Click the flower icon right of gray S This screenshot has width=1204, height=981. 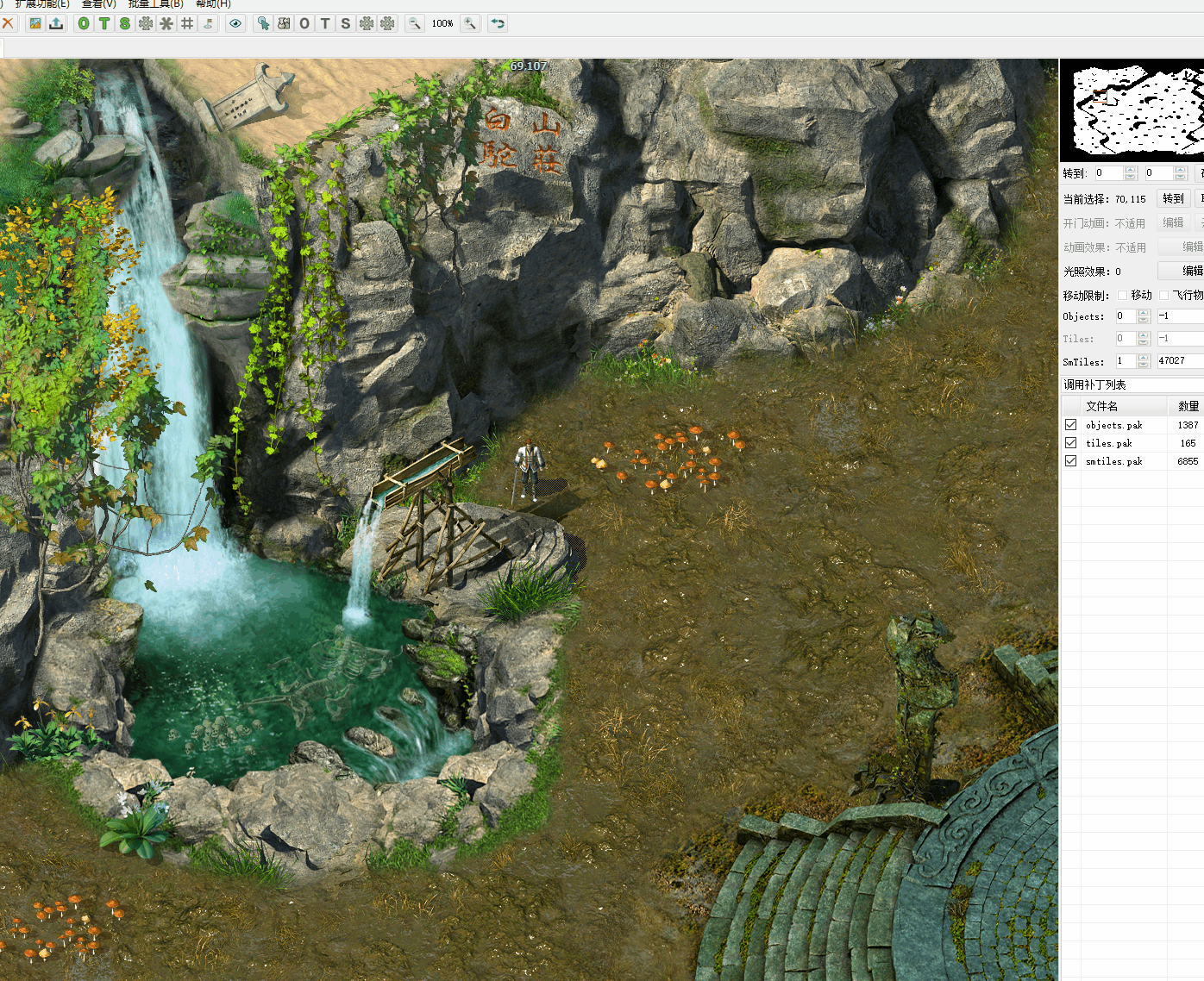tap(367, 23)
